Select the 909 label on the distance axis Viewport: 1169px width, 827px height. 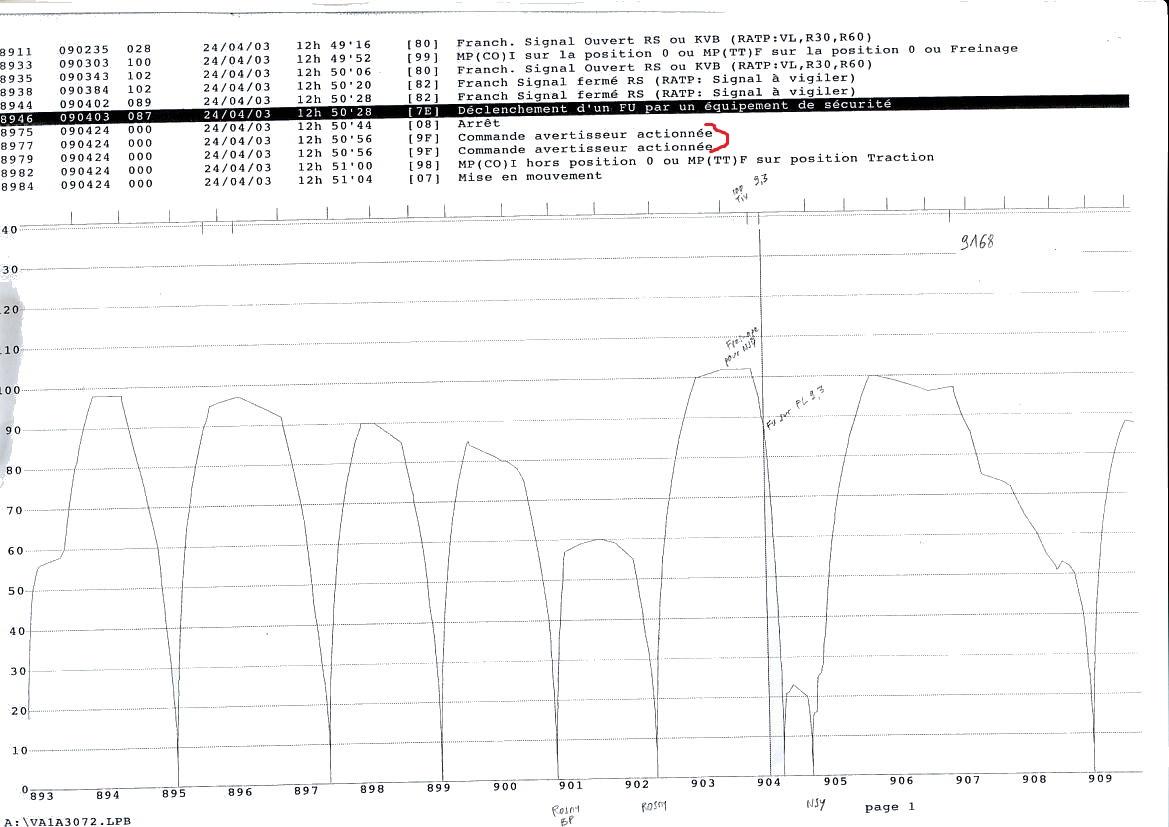pos(1100,779)
